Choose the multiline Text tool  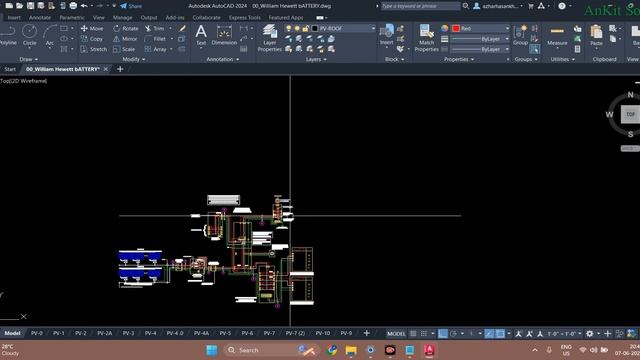(201, 35)
